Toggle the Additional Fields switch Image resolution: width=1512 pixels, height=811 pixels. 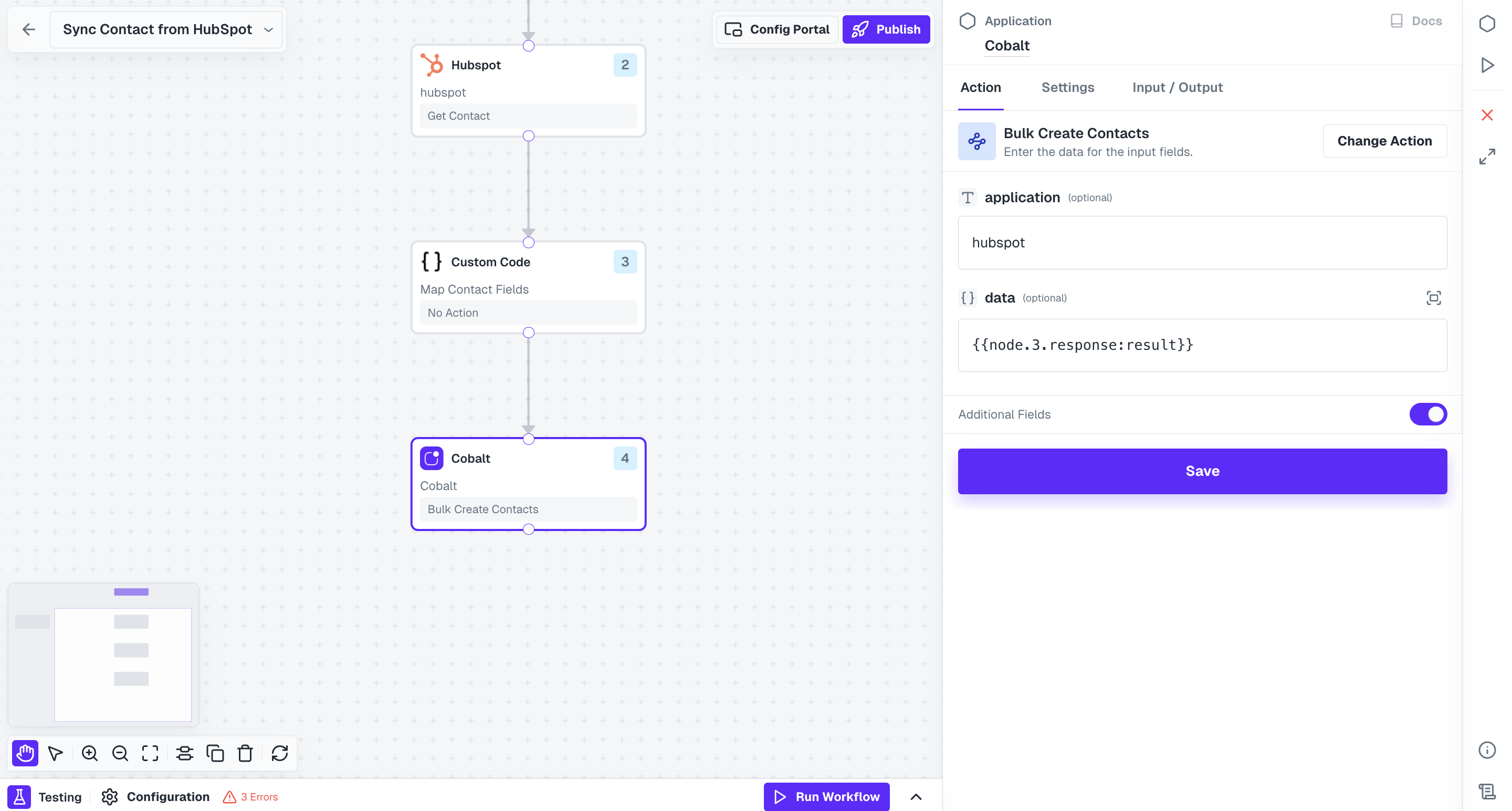tap(1427, 414)
